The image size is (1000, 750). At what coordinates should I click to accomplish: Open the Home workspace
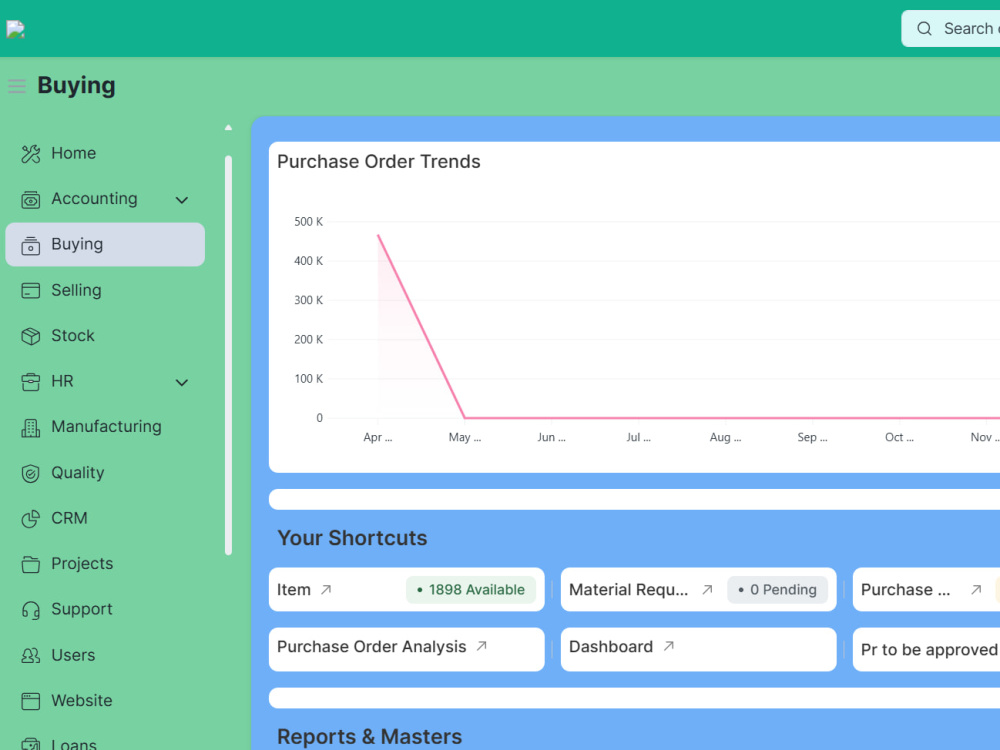pyautogui.click(x=105, y=154)
